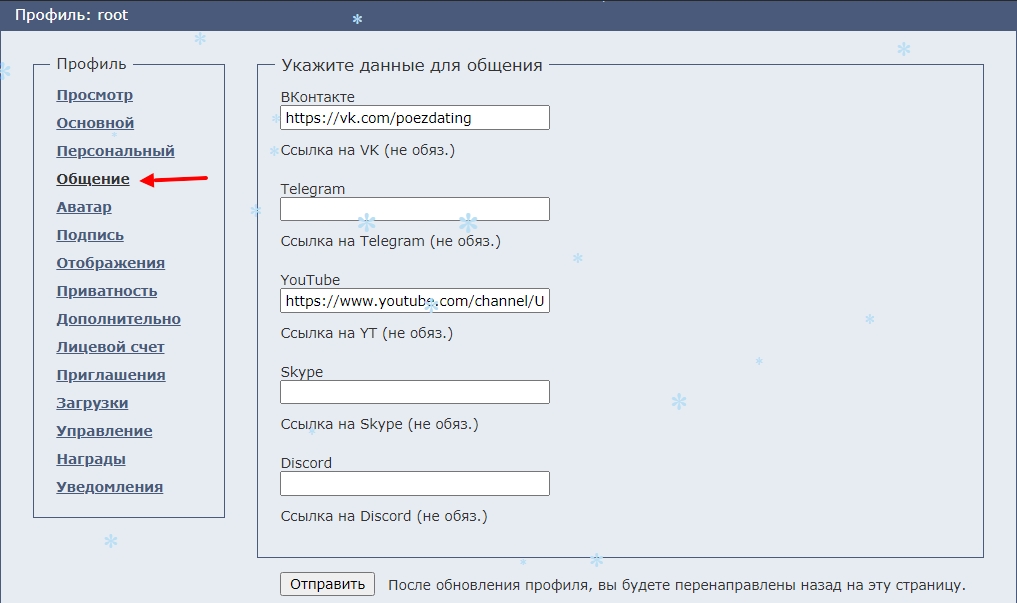Go to Отображения settings
This screenshot has width=1017, height=603.
(110, 263)
